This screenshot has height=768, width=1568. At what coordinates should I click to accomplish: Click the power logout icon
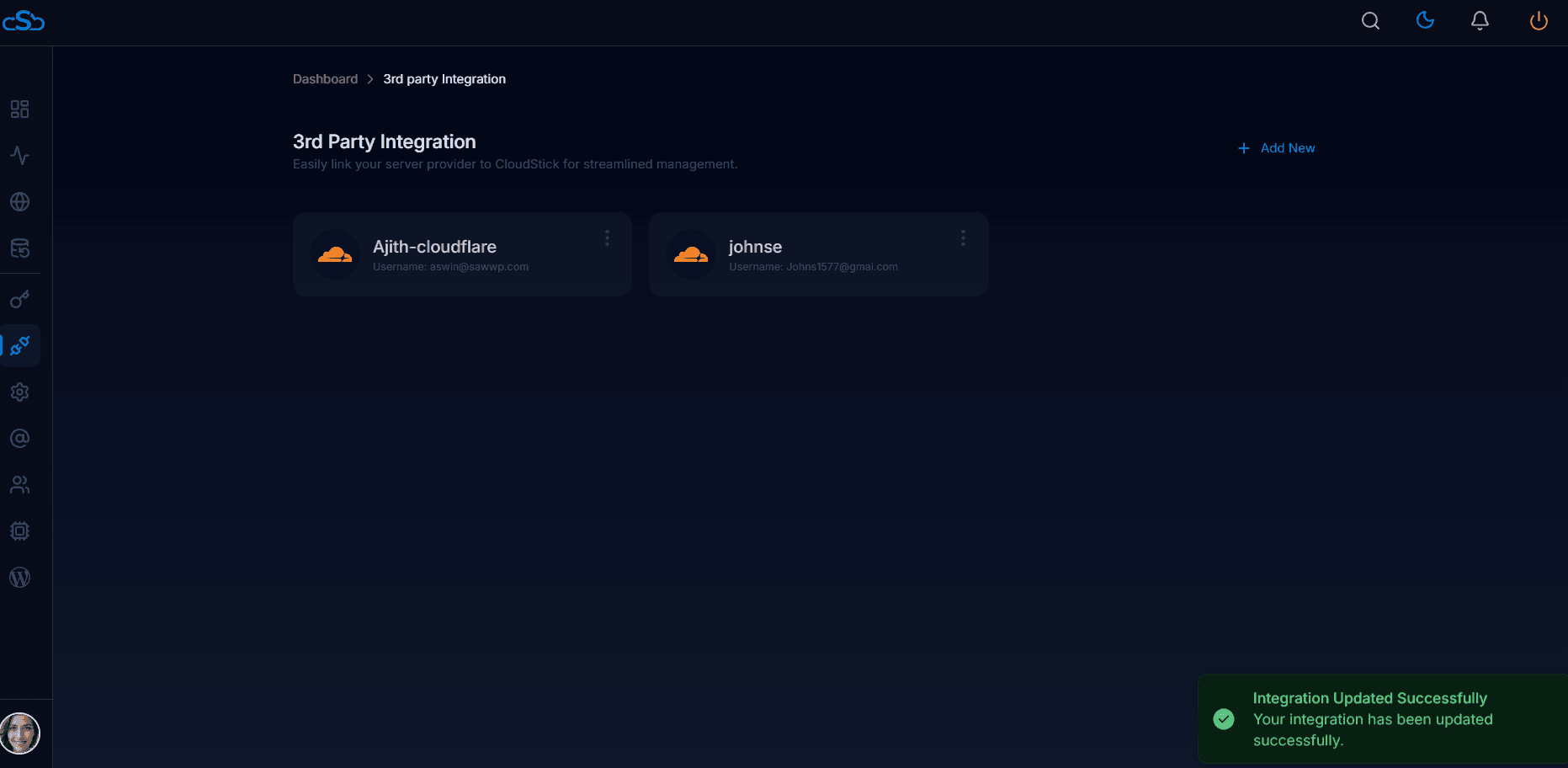pyautogui.click(x=1539, y=21)
